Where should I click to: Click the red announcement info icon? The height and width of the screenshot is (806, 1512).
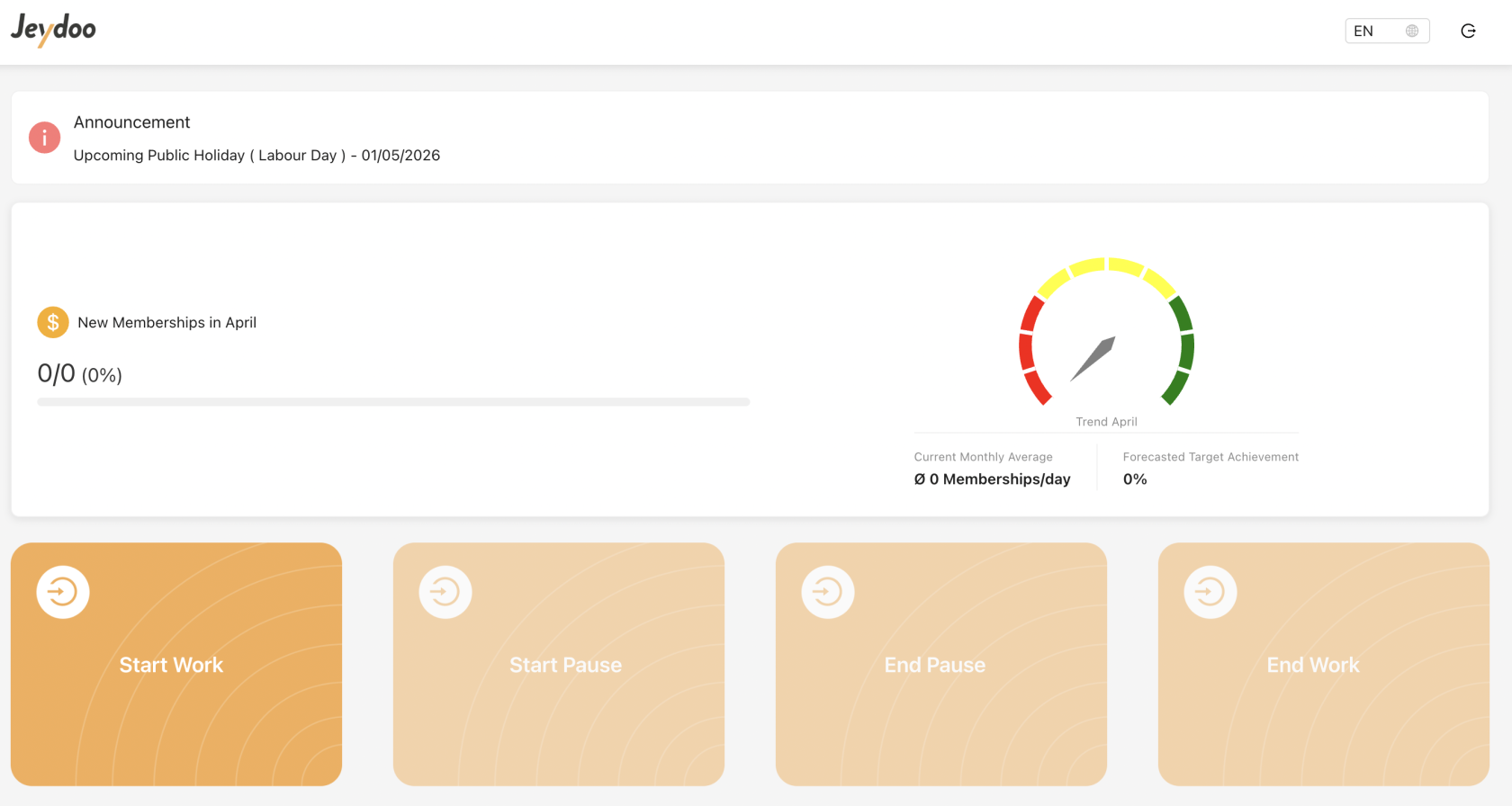(44, 138)
